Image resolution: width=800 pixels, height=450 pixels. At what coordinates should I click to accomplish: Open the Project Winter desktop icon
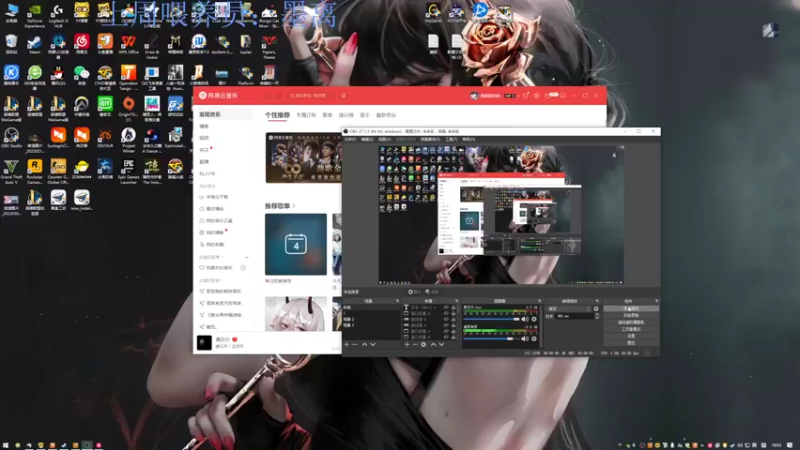[x=129, y=139]
